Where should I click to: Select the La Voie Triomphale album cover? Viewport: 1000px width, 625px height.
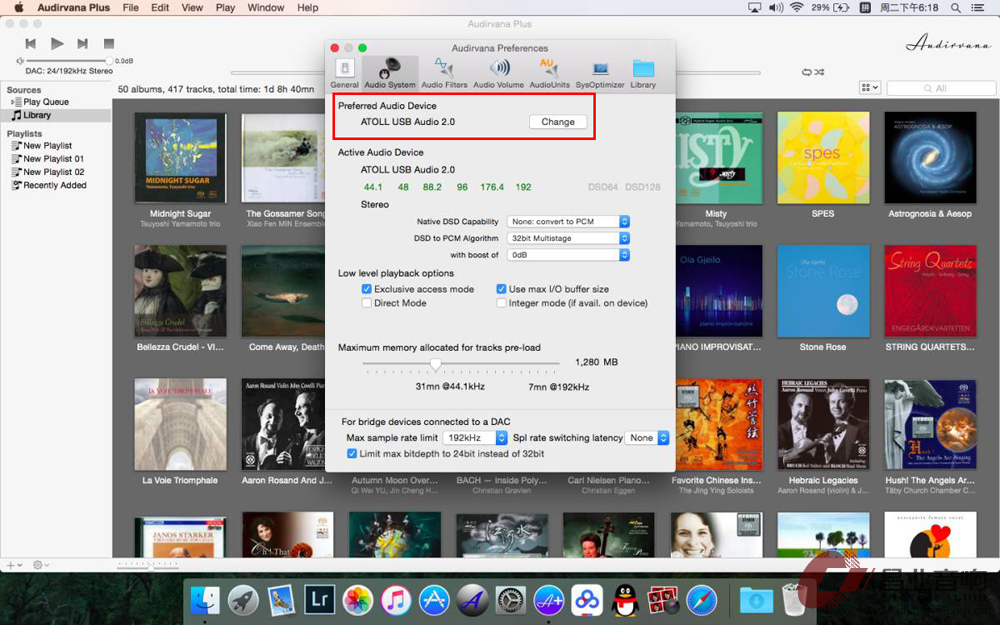180,424
